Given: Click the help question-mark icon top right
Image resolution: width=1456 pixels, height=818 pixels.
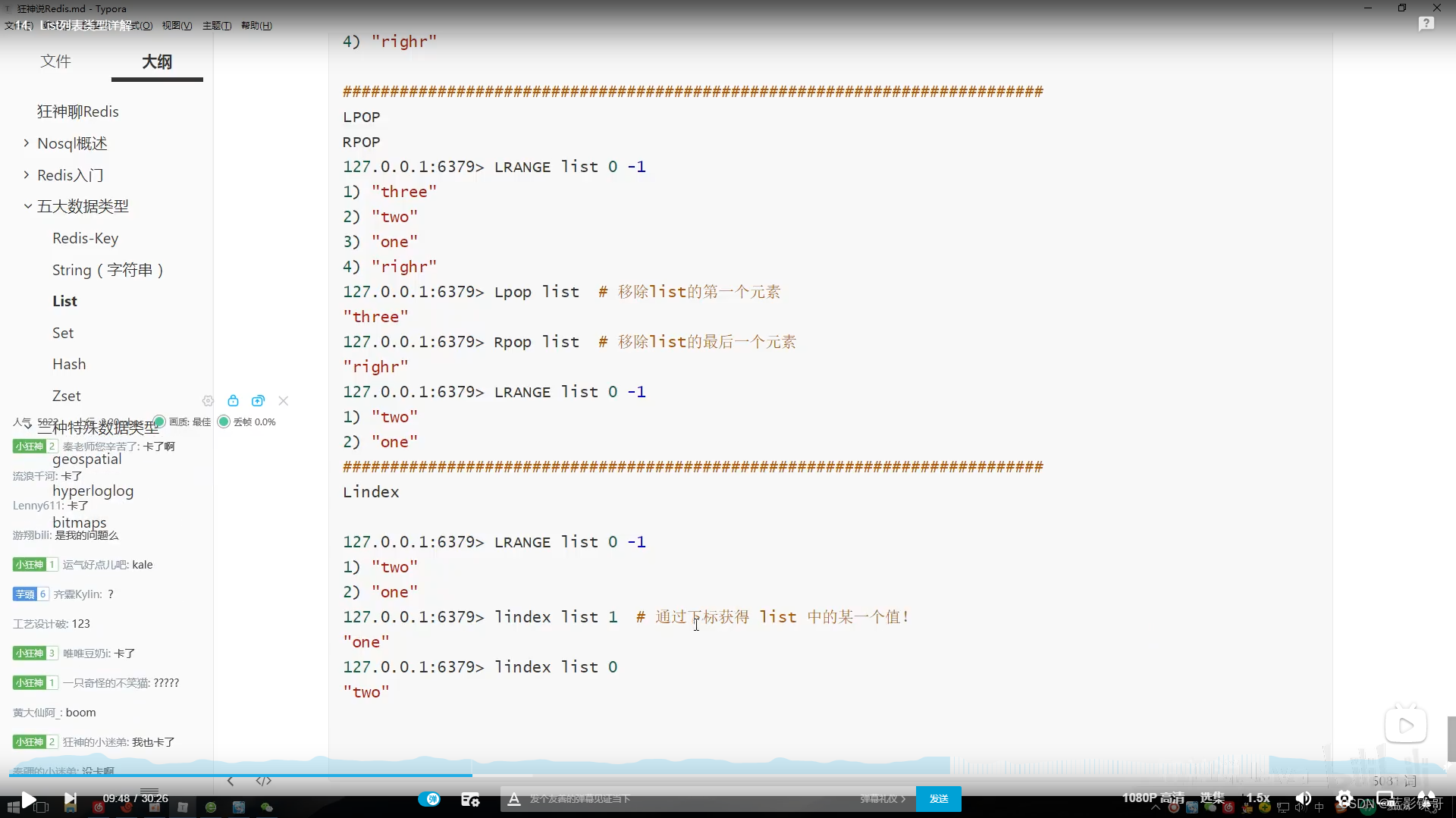Looking at the screenshot, I should point(1426,24).
